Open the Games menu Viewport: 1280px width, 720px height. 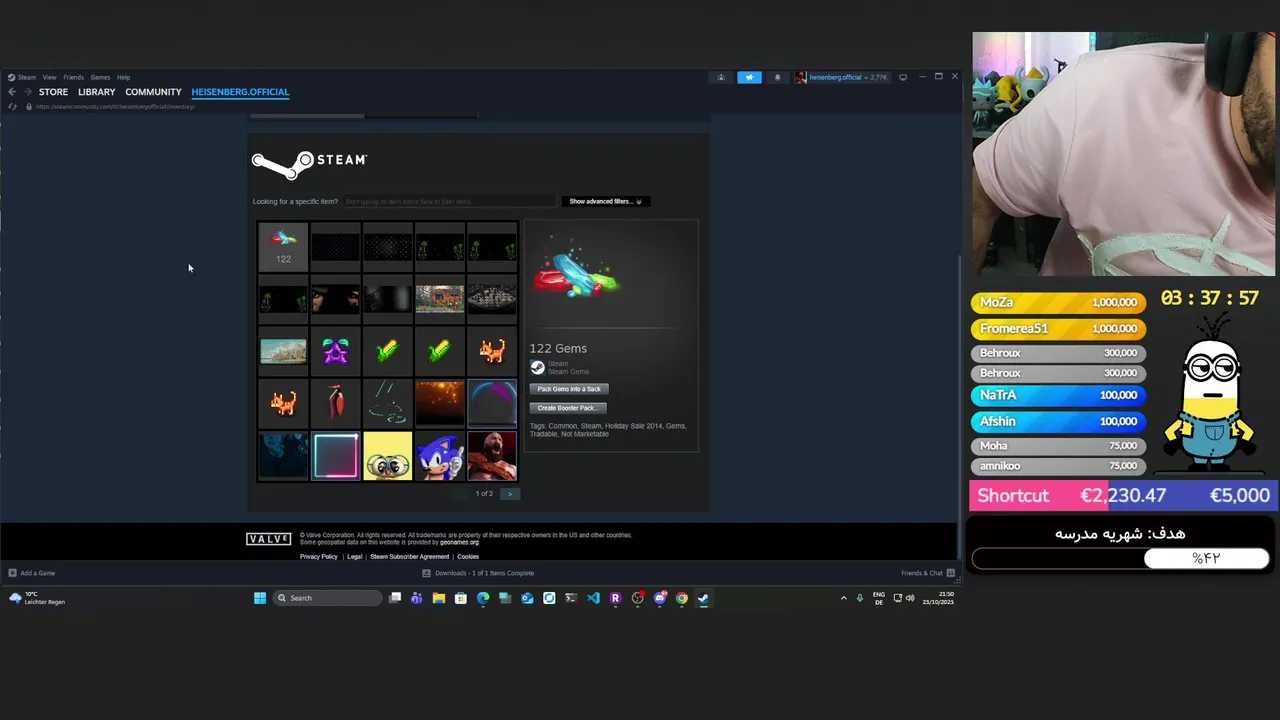click(100, 77)
